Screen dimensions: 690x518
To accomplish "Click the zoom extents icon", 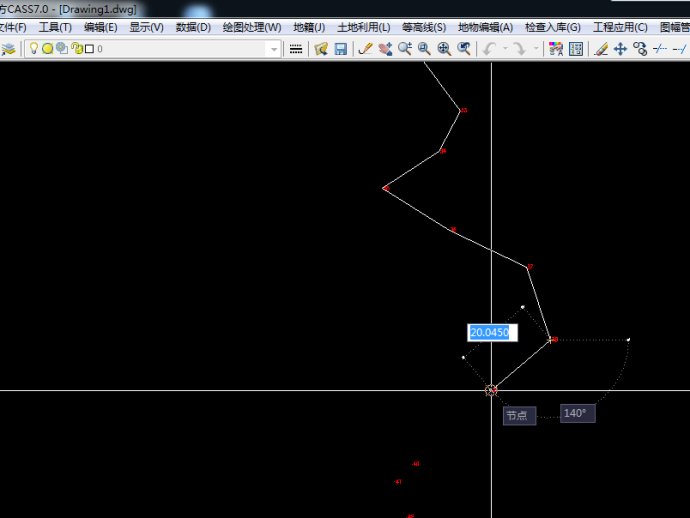I will coord(444,48).
